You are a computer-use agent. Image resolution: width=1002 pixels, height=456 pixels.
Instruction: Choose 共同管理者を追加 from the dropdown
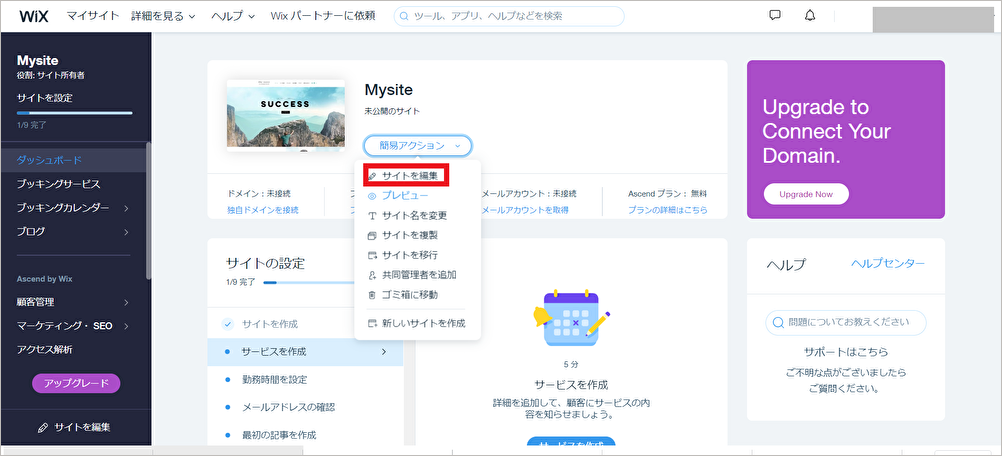coord(419,275)
